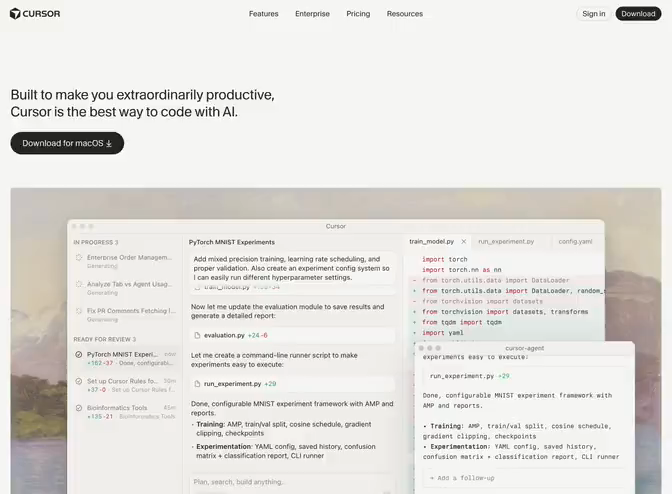
Task: Click the file icon next to evaluation.py
Action: pyautogui.click(x=197, y=335)
